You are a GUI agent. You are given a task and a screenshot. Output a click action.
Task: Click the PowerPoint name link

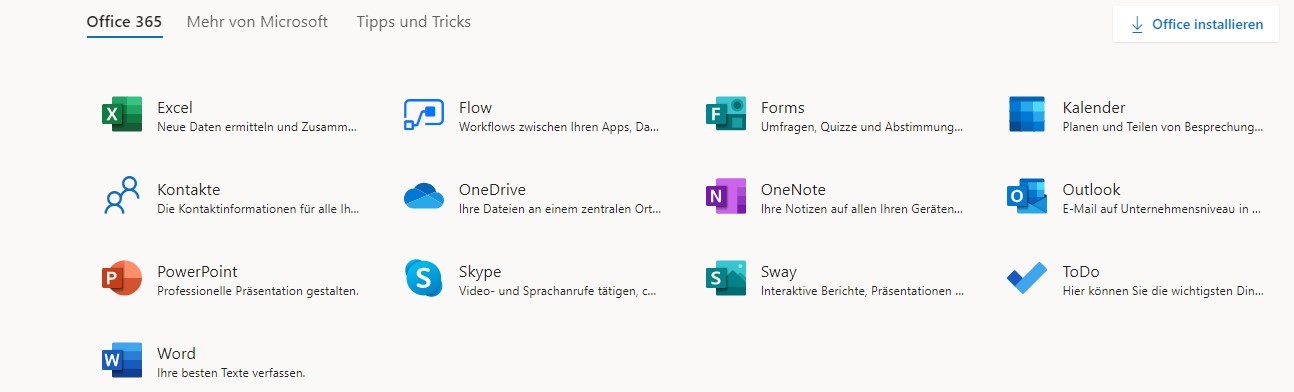(x=197, y=271)
